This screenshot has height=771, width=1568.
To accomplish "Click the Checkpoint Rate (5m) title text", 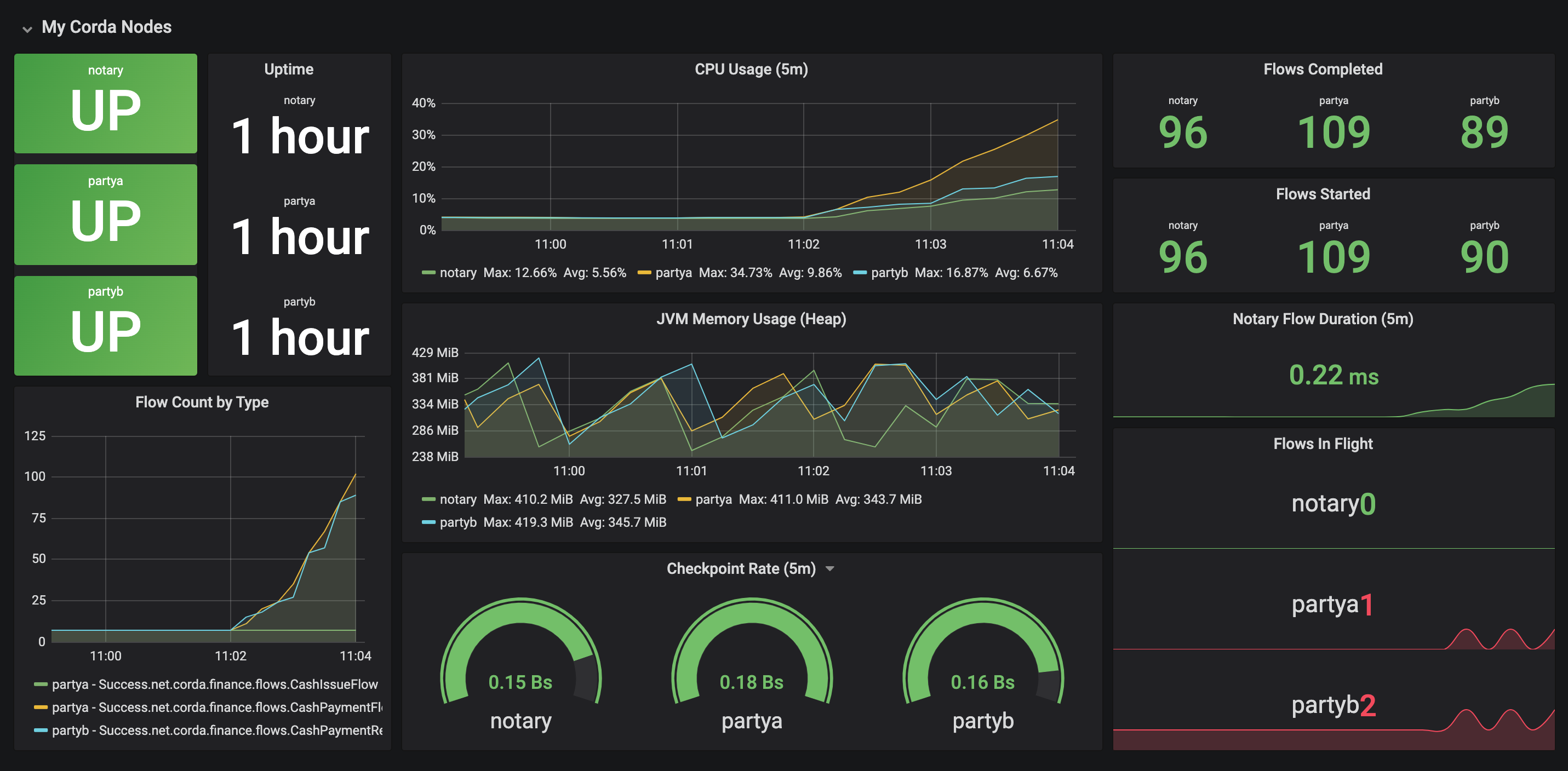I will tap(741, 568).
